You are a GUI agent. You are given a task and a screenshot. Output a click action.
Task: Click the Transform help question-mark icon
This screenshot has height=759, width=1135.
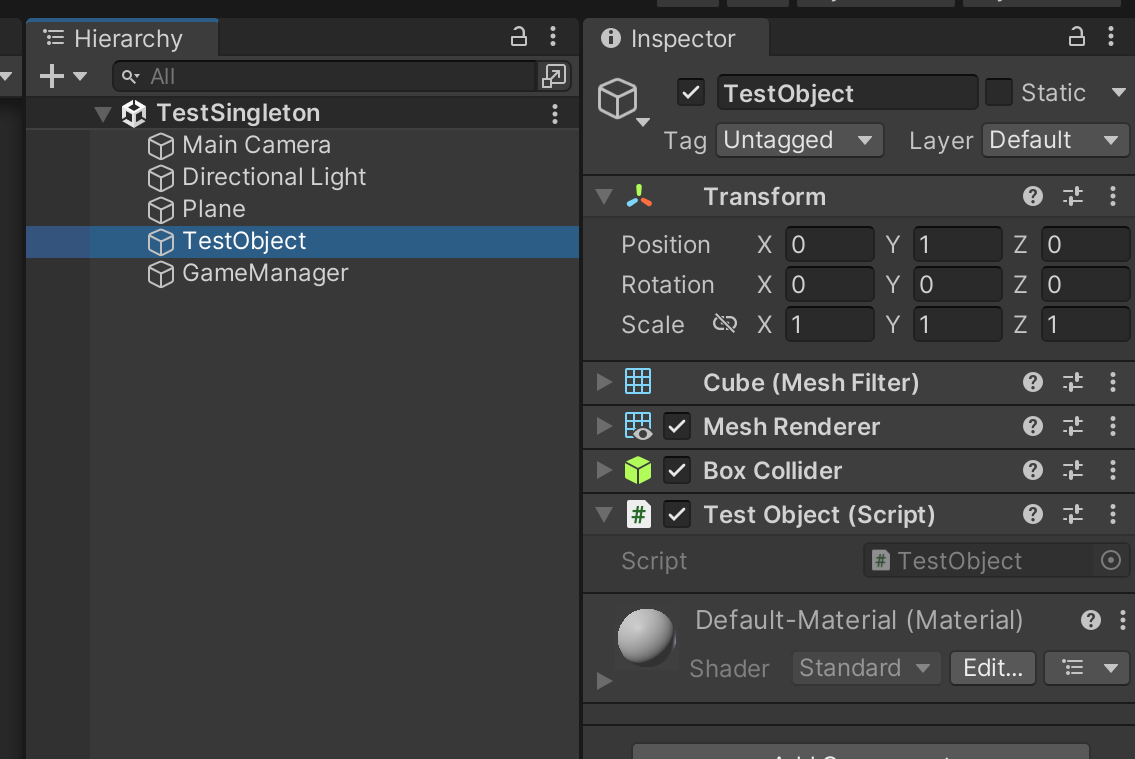click(1033, 197)
